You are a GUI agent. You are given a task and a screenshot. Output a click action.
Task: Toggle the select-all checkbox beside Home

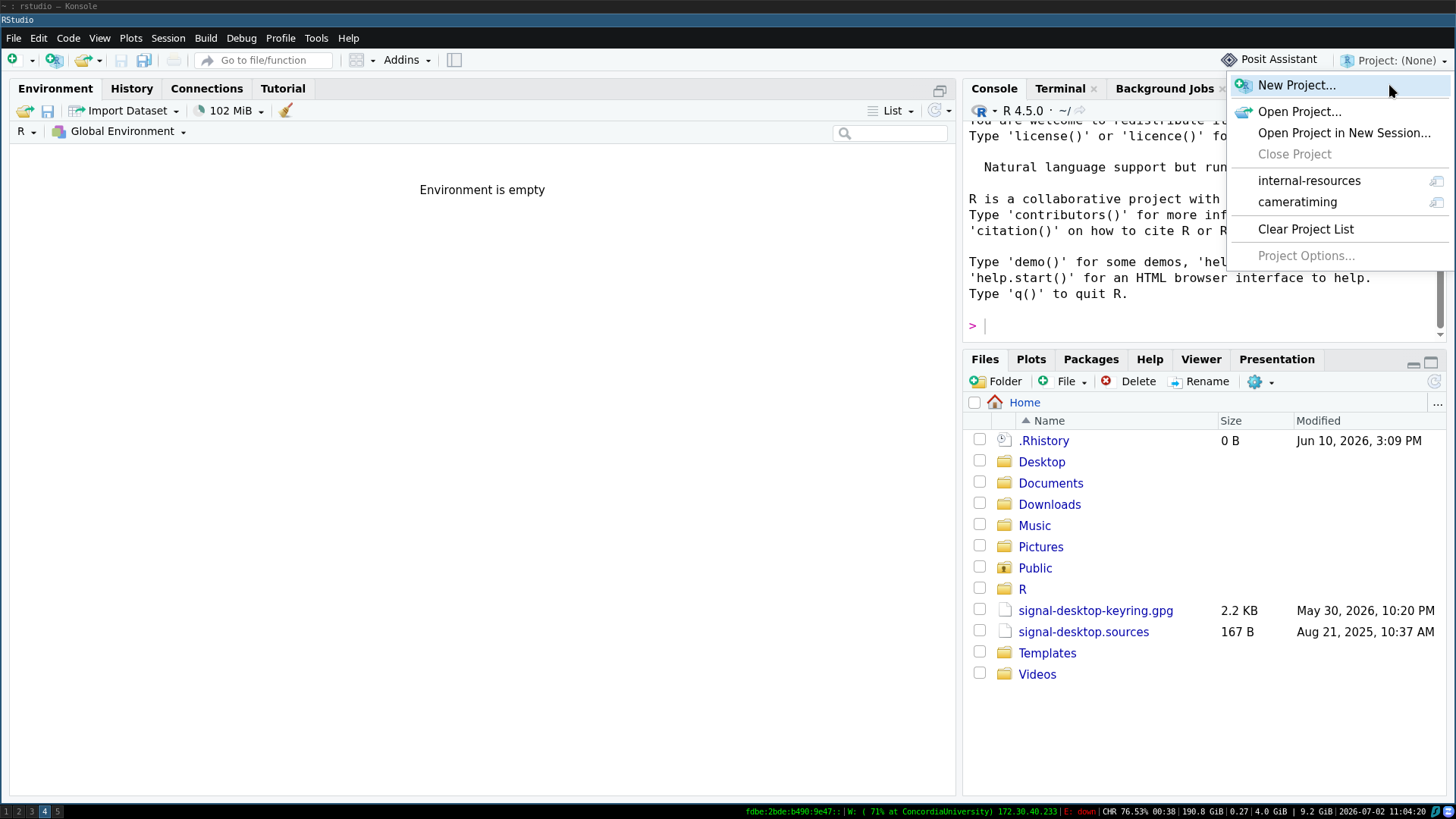tap(974, 403)
